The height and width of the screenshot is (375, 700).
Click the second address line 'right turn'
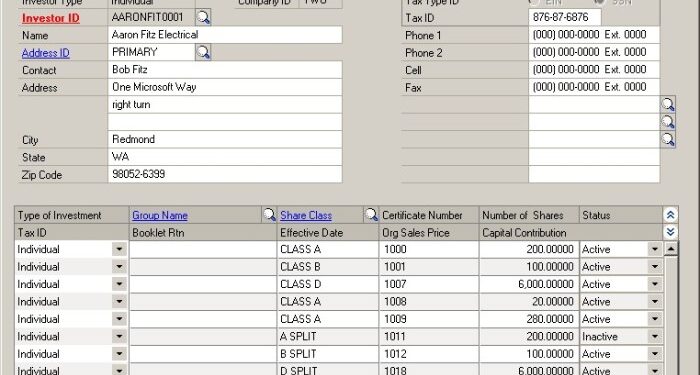[225, 104]
